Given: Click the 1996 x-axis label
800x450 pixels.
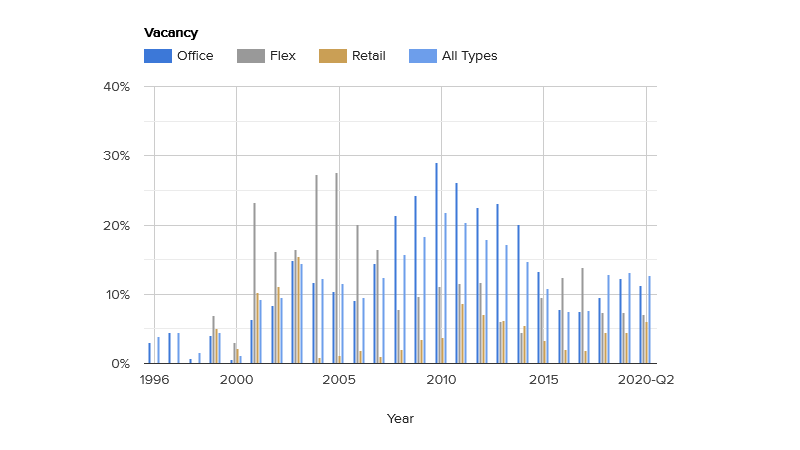Looking at the screenshot, I should (x=154, y=380).
